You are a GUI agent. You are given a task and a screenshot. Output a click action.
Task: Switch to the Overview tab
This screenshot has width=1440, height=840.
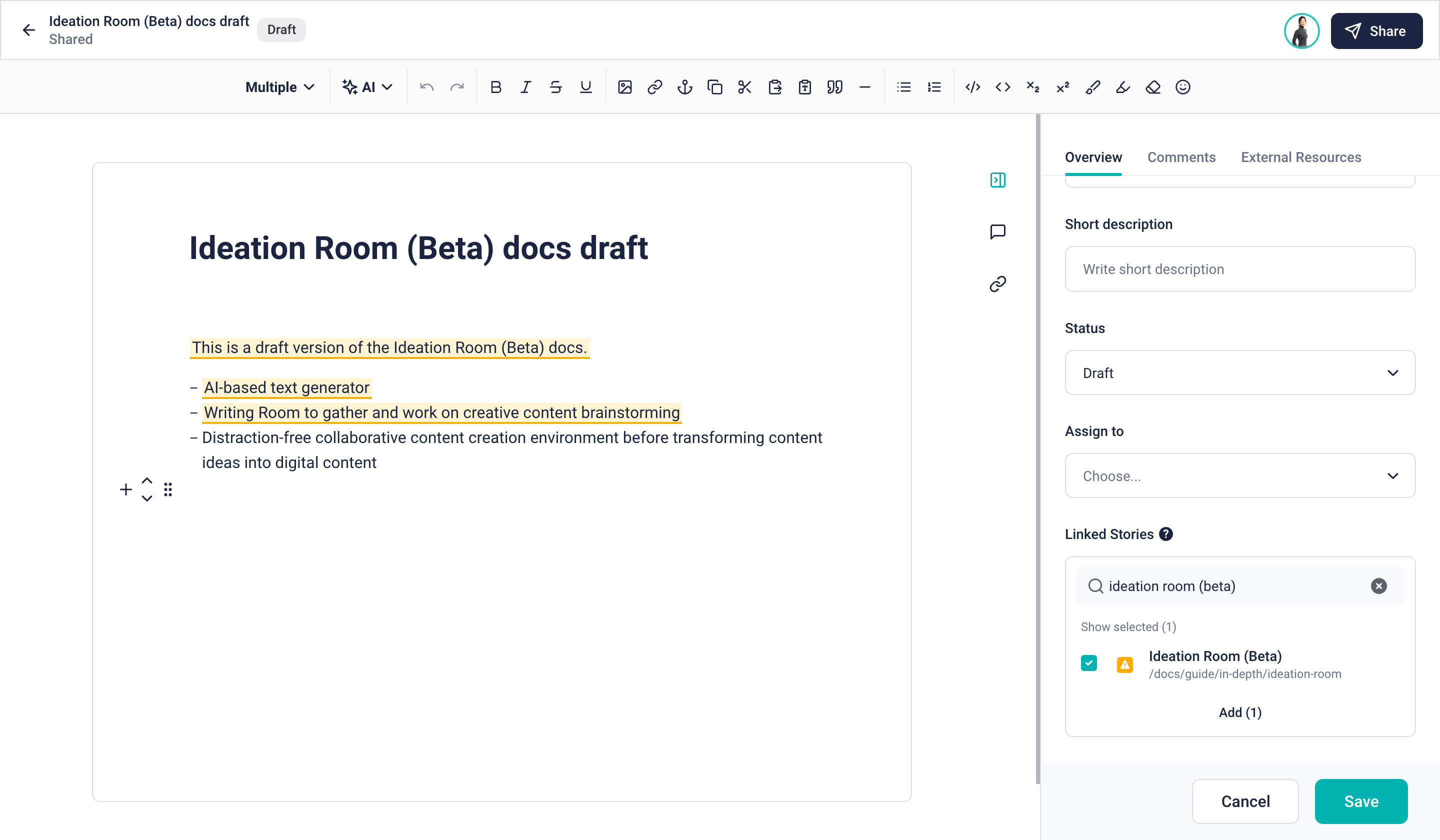coord(1093,157)
